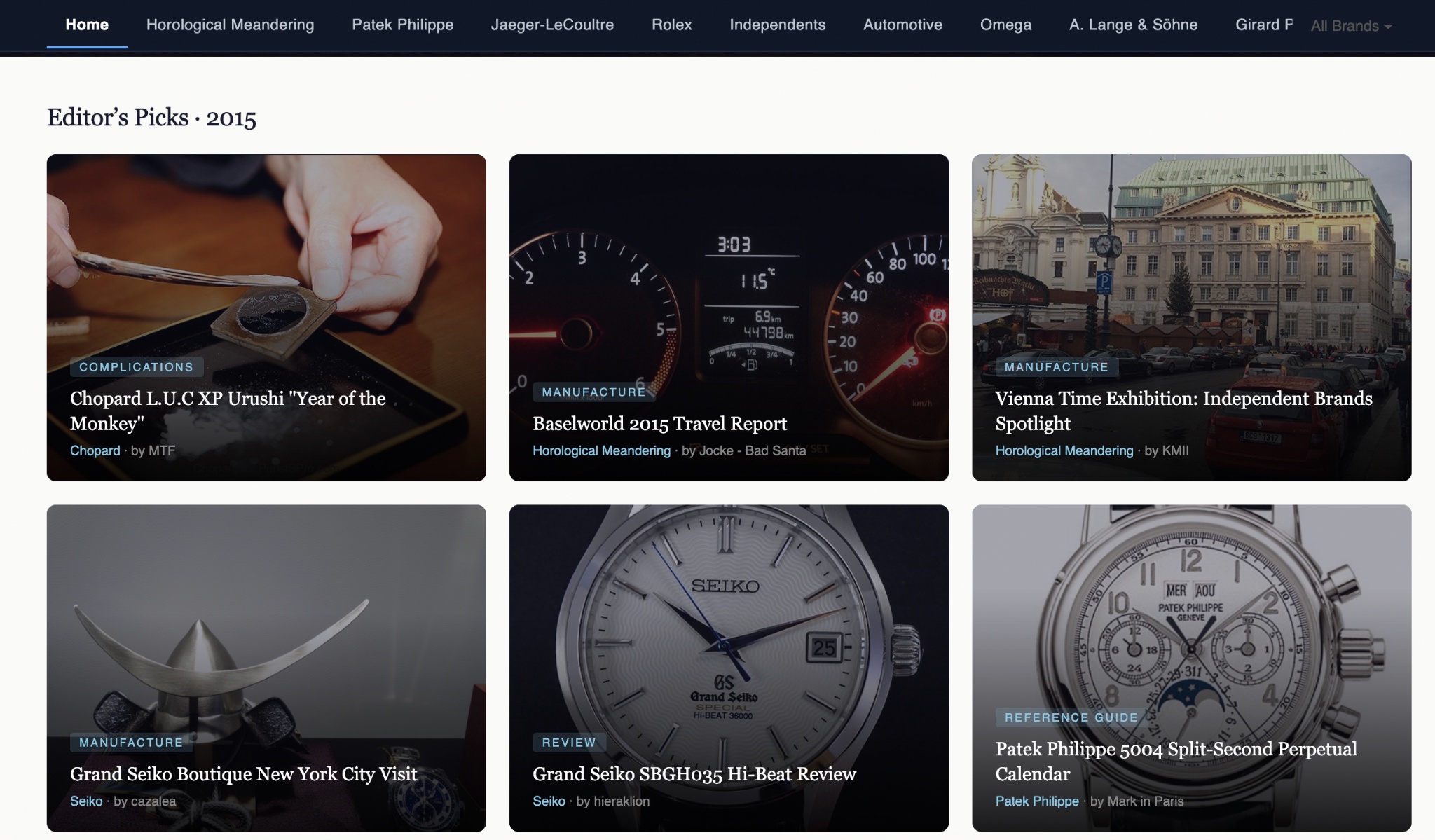
Task: Go to Horological Meandering nav item
Action: [x=230, y=25]
